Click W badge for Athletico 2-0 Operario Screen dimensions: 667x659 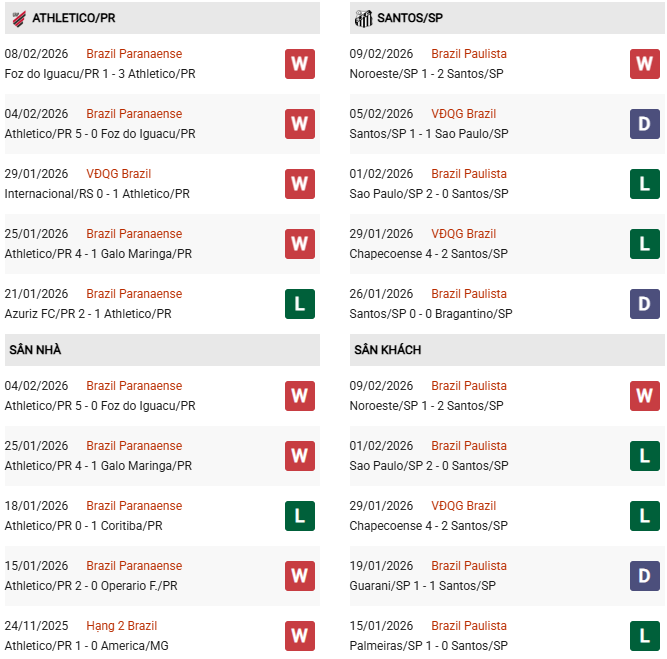click(300, 576)
